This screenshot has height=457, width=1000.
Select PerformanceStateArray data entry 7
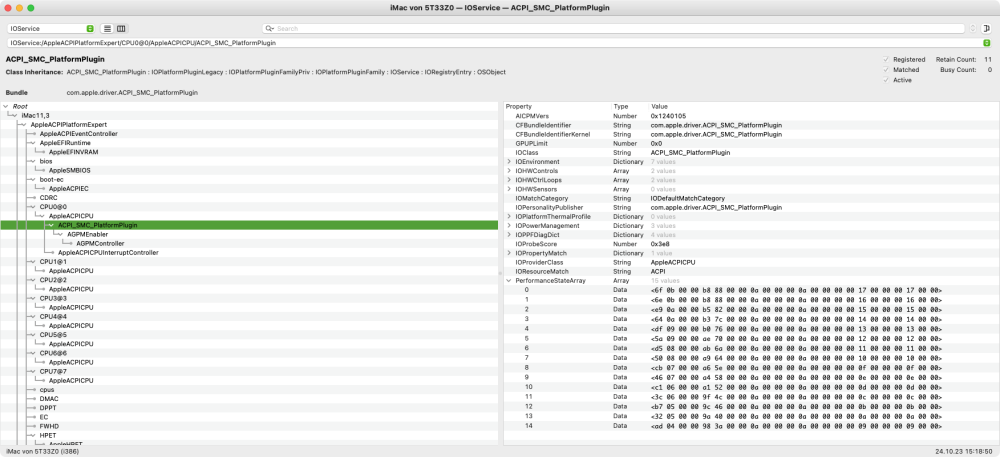[751, 358]
